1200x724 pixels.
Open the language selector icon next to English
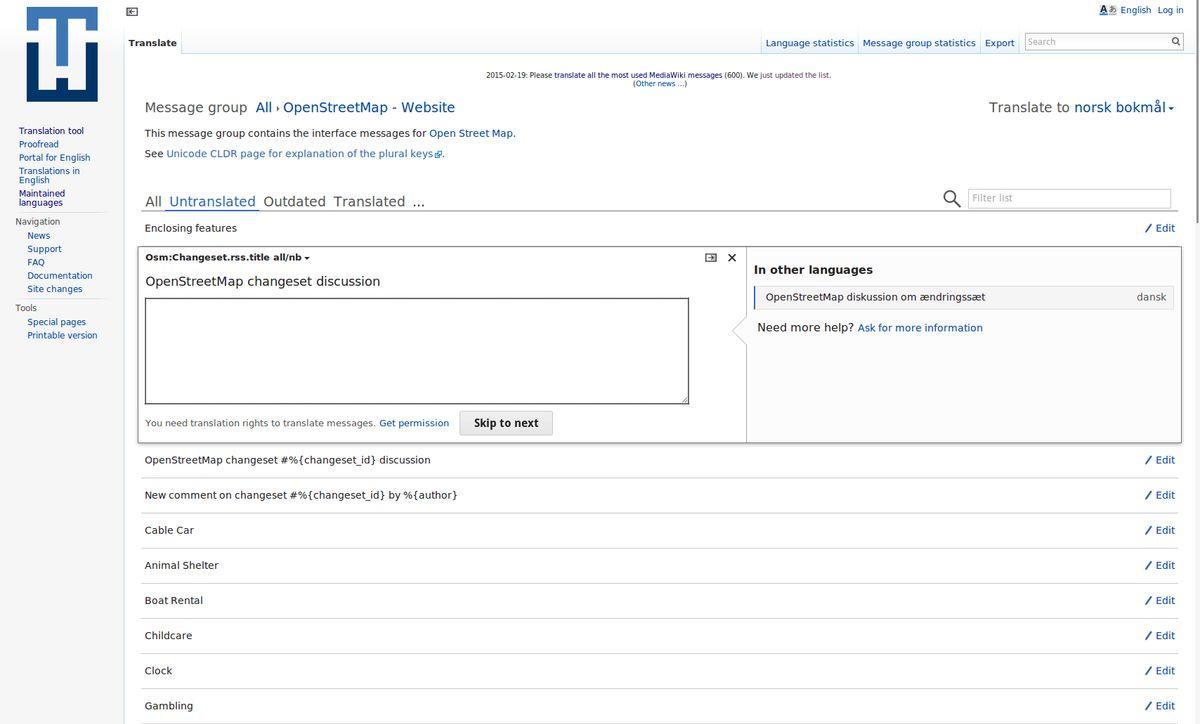coord(1108,10)
